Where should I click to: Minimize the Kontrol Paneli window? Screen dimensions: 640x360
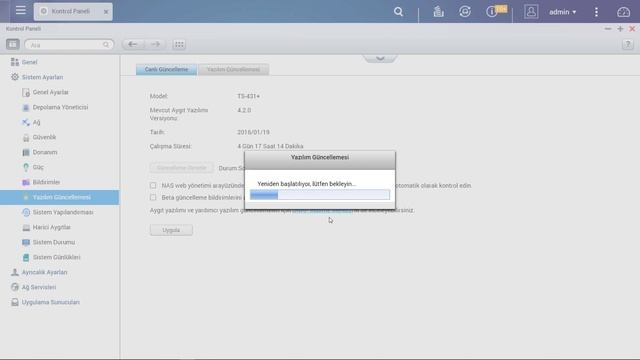tap(608, 29)
